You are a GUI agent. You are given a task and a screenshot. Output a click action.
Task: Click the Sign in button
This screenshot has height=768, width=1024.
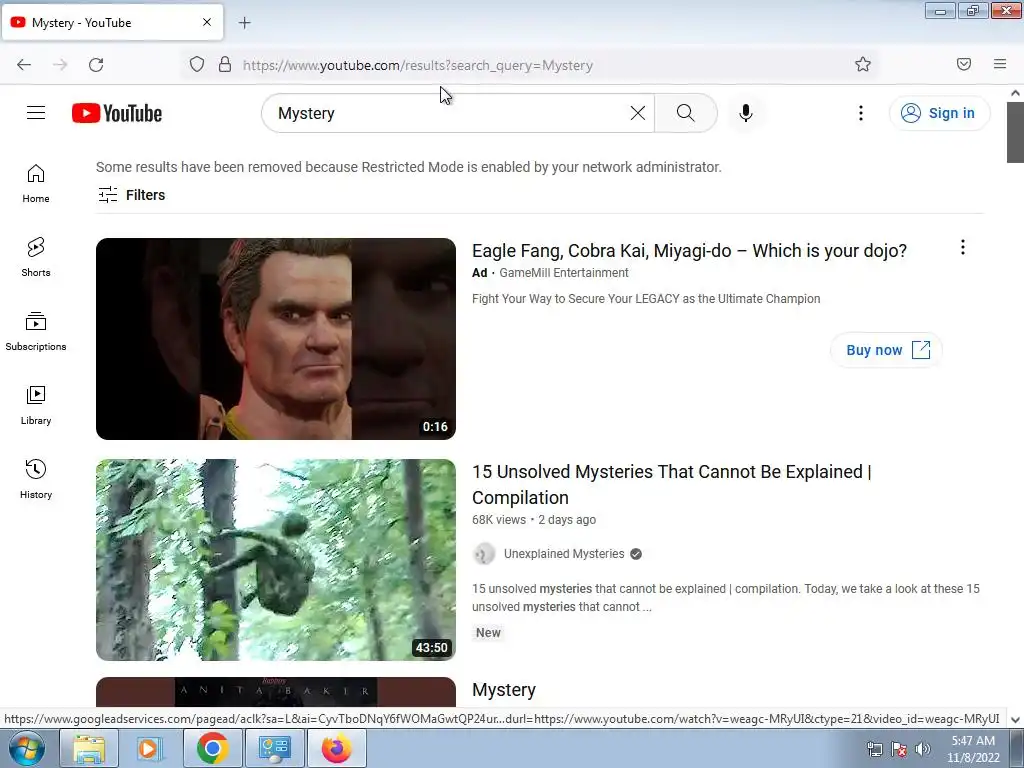pyautogui.click(x=939, y=113)
